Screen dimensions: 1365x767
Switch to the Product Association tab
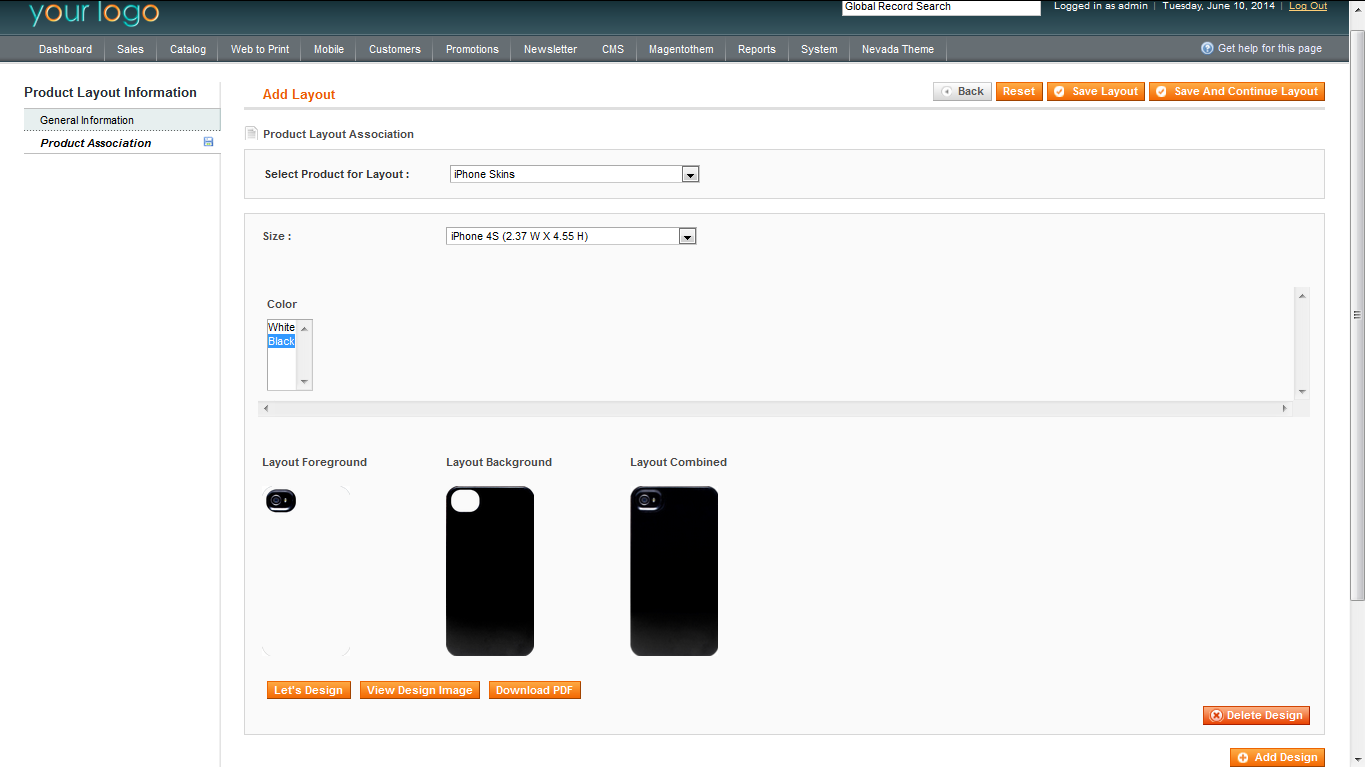click(x=122, y=143)
